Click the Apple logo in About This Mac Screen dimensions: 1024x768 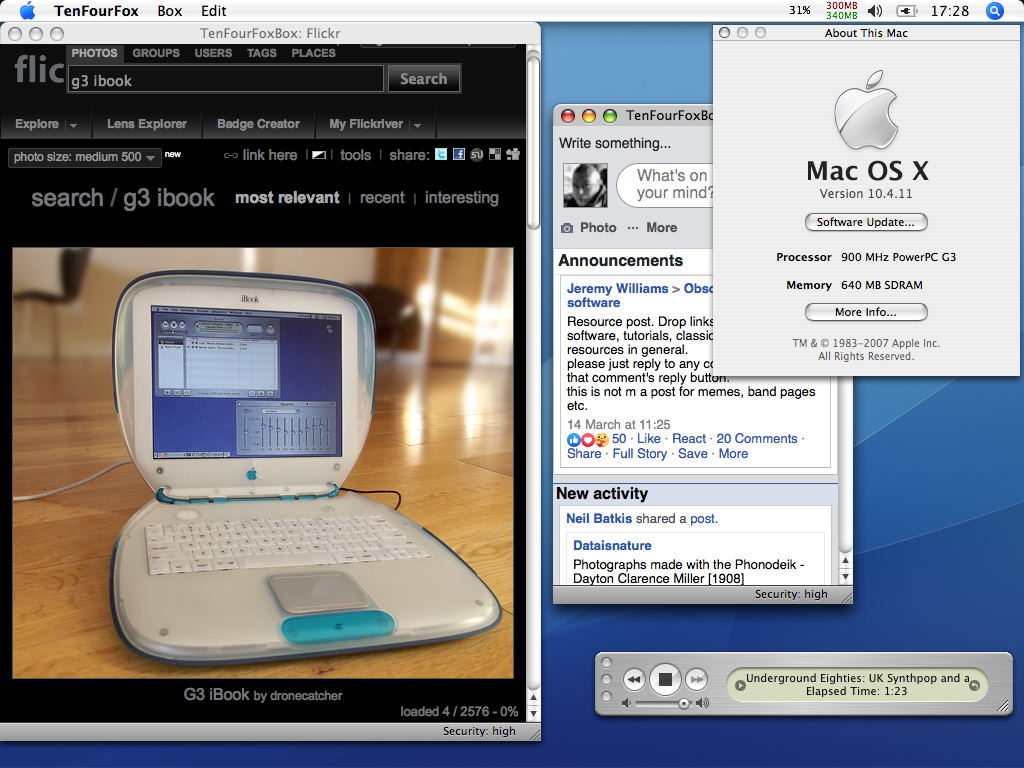[866, 110]
